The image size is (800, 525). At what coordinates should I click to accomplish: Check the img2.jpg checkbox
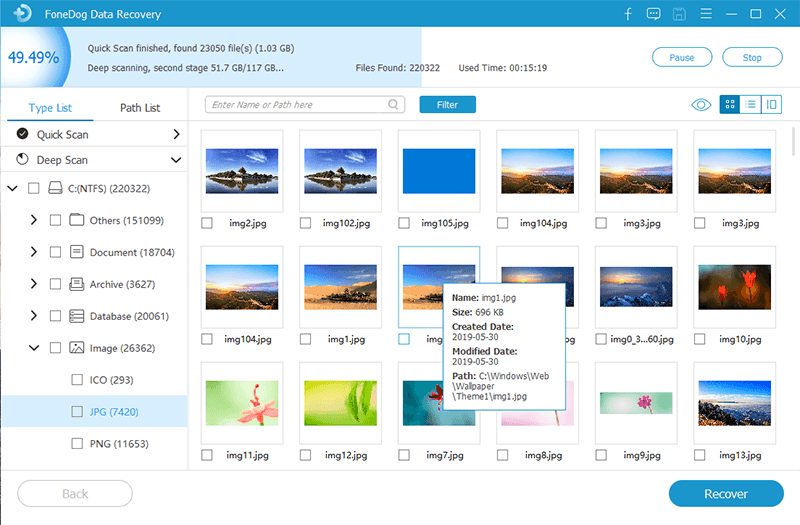click(x=207, y=223)
